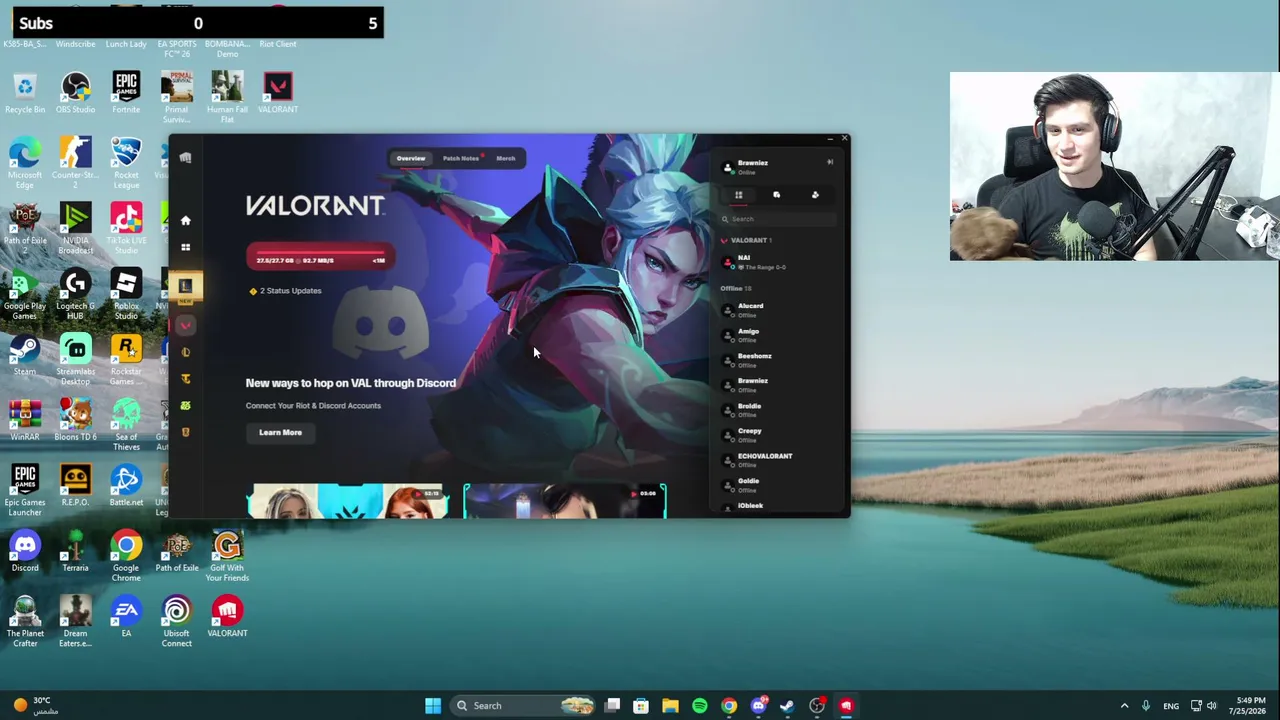
Task: Open the Merch tab
Action: [506, 158]
